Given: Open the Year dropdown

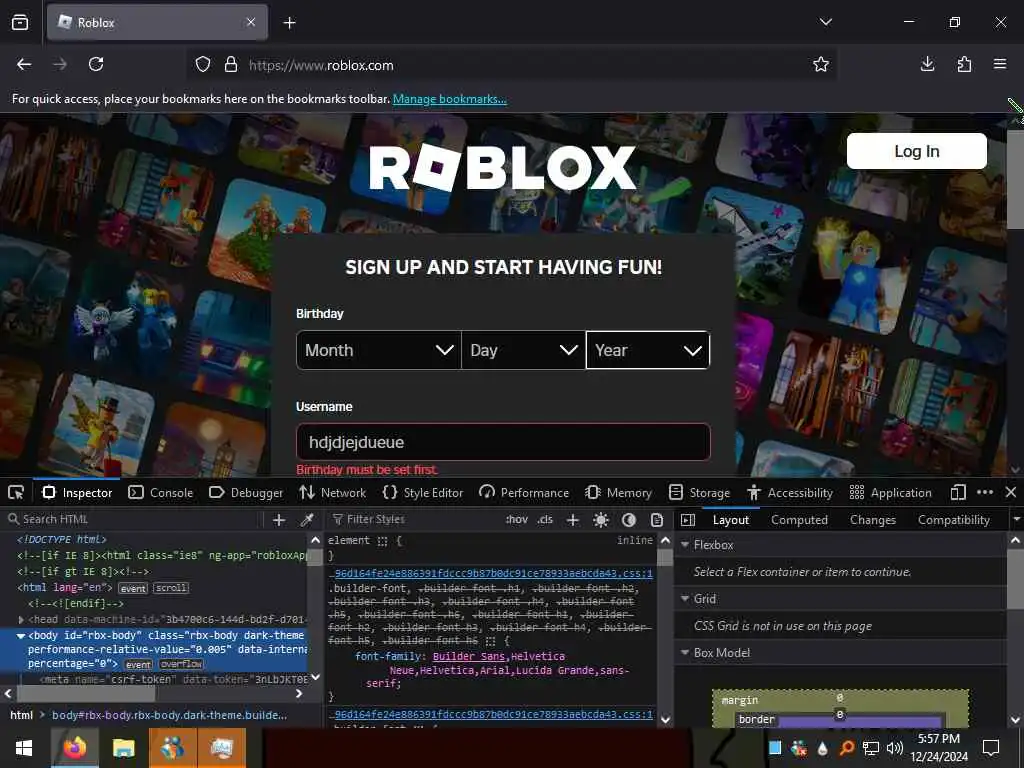Looking at the screenshot, I should click(647, 350).
